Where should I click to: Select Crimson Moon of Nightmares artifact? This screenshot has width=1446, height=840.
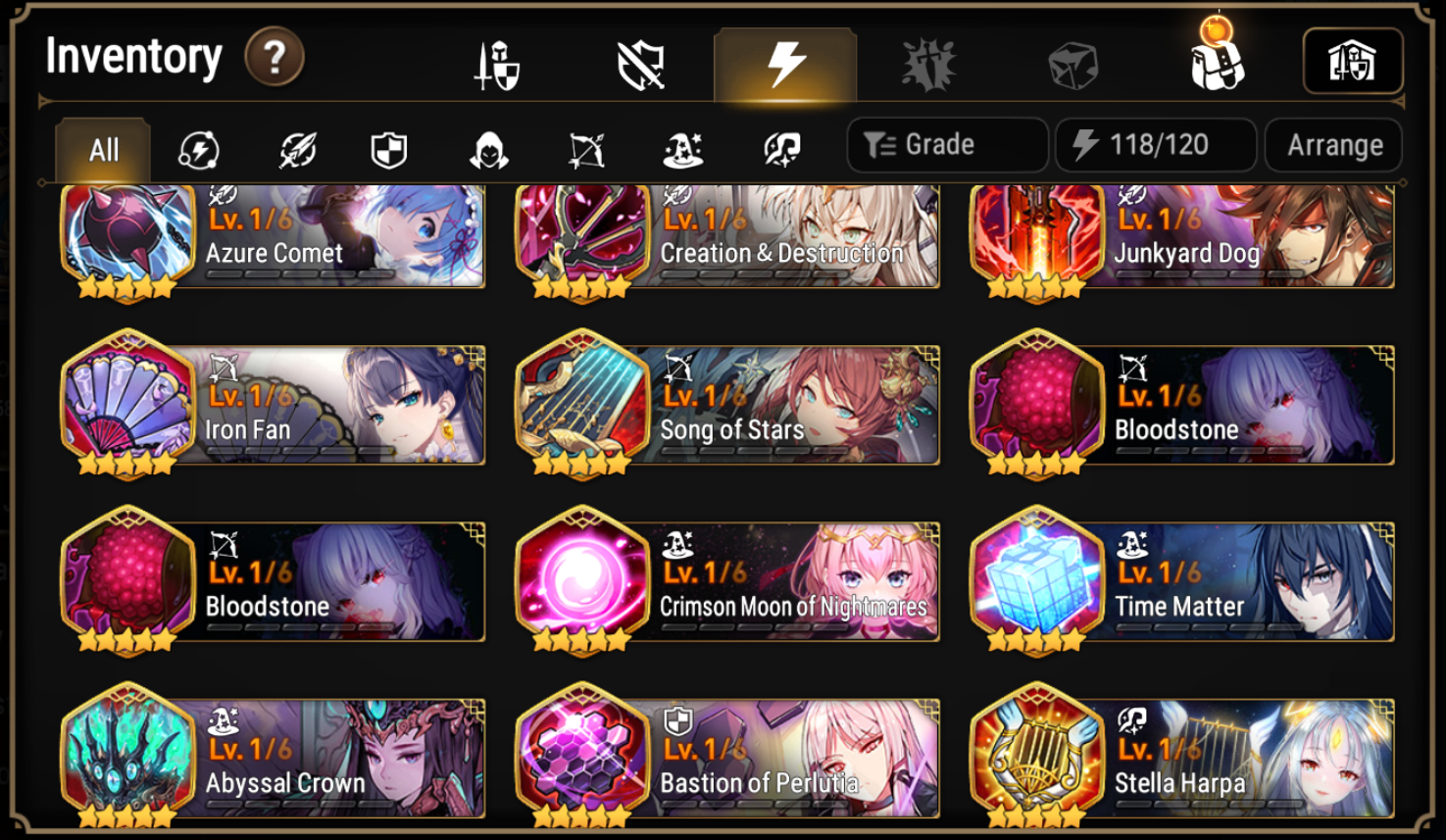(x=727, y=580)
